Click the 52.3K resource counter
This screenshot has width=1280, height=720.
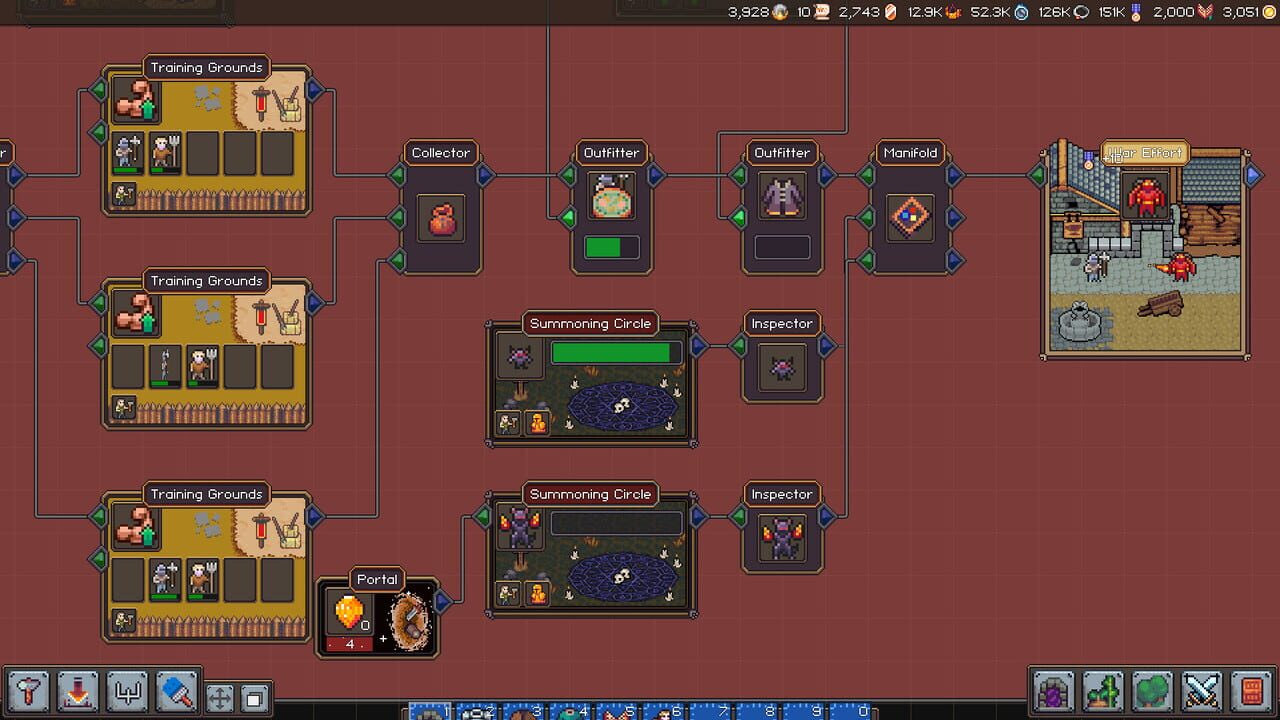(x=999, y=12)
